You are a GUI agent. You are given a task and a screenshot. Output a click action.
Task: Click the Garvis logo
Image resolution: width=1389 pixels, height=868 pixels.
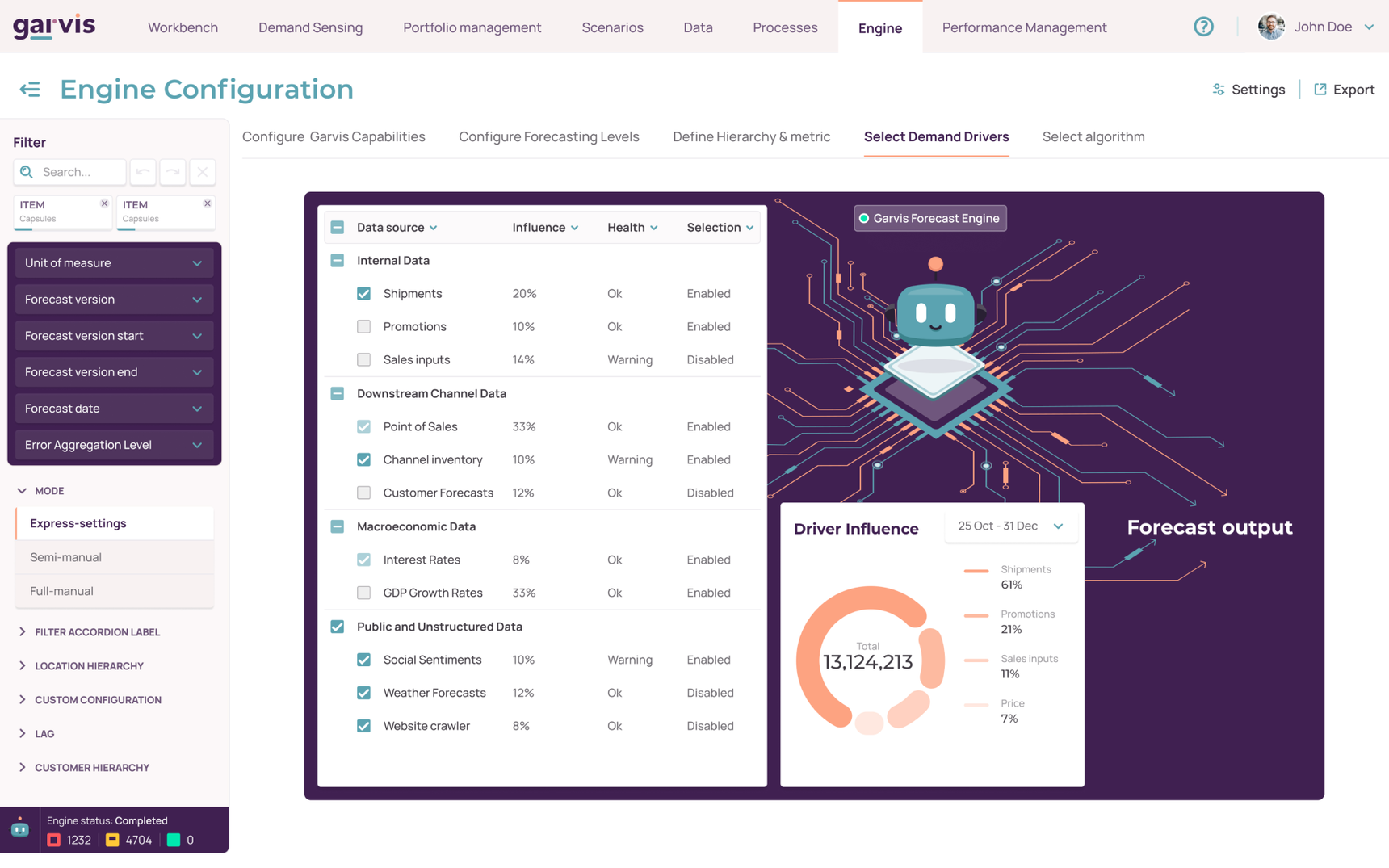(x=54, y=26)
